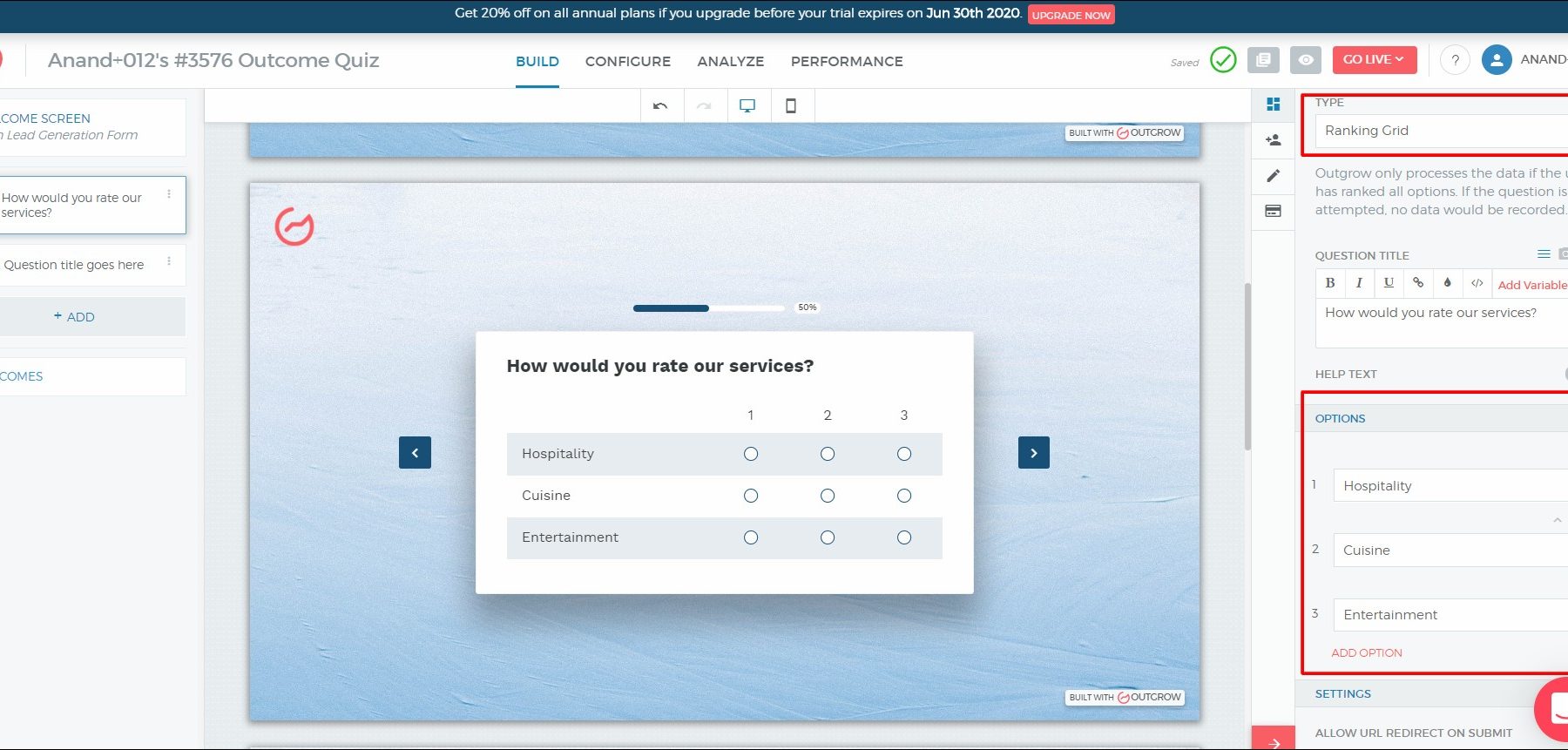Pick text color with the droplet icon
Image resolution: width=1568 pixels, height=750 pixels.
[1448, 283]
